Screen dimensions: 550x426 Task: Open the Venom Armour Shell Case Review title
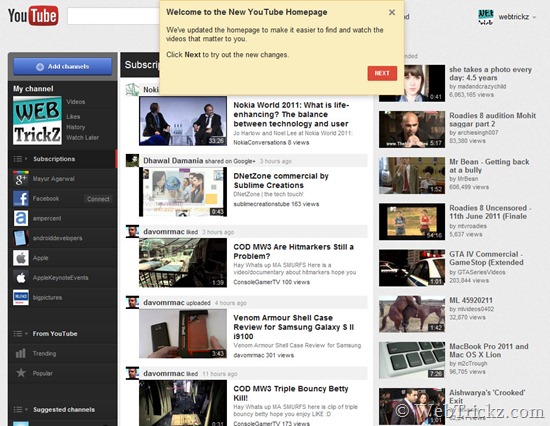pos(294,327)
